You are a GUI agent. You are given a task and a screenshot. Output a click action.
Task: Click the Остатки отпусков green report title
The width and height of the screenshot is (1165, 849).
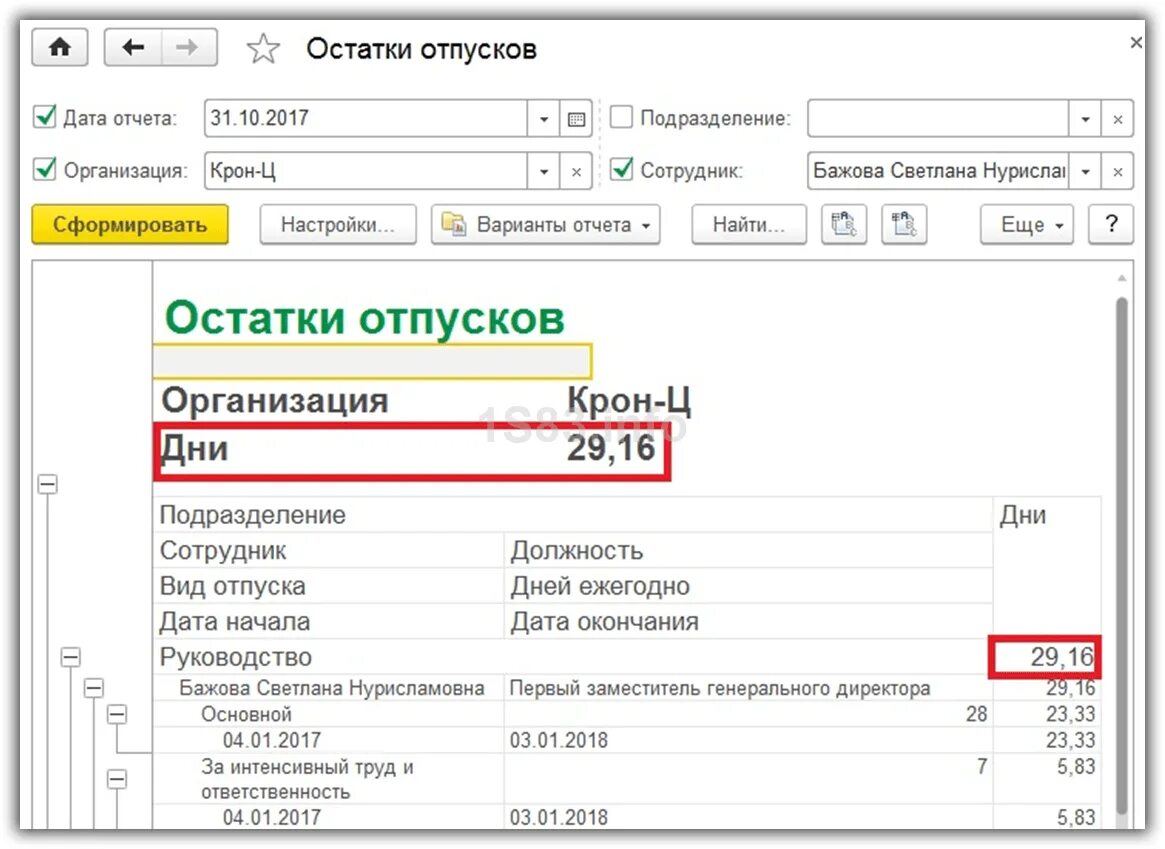[364, 318]
